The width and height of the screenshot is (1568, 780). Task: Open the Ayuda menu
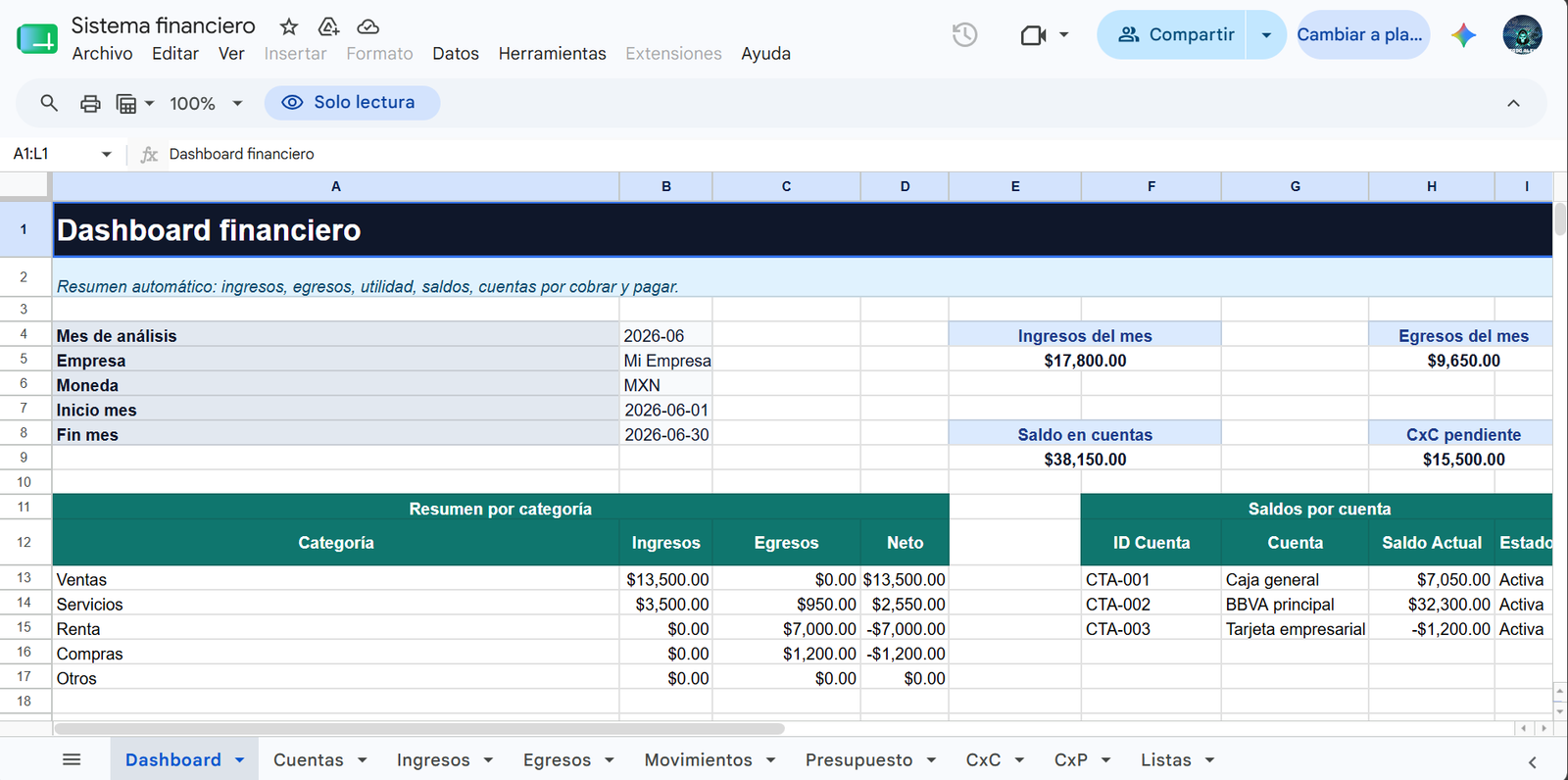pos(765,54)
